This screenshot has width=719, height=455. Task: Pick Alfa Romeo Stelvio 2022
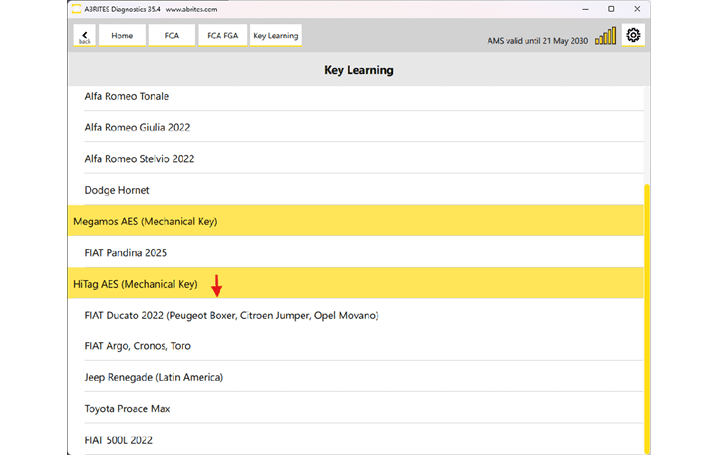[x=139, y=159]
